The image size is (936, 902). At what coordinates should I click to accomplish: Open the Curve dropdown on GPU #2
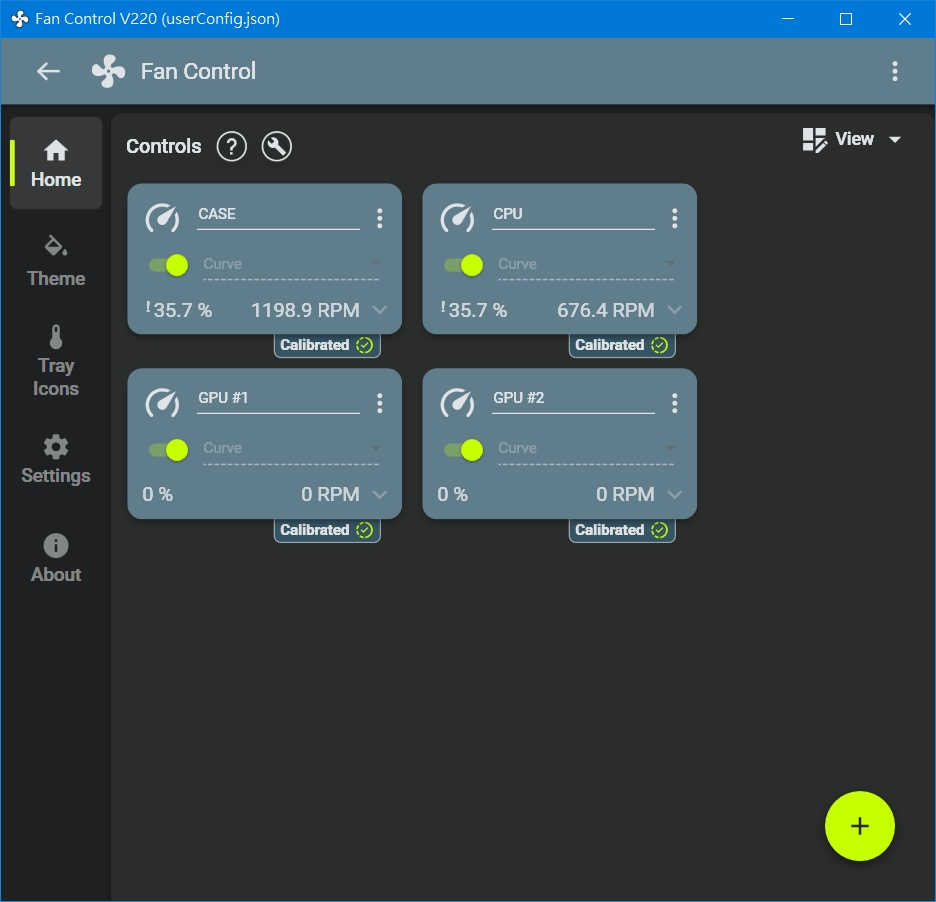(585, 449)
